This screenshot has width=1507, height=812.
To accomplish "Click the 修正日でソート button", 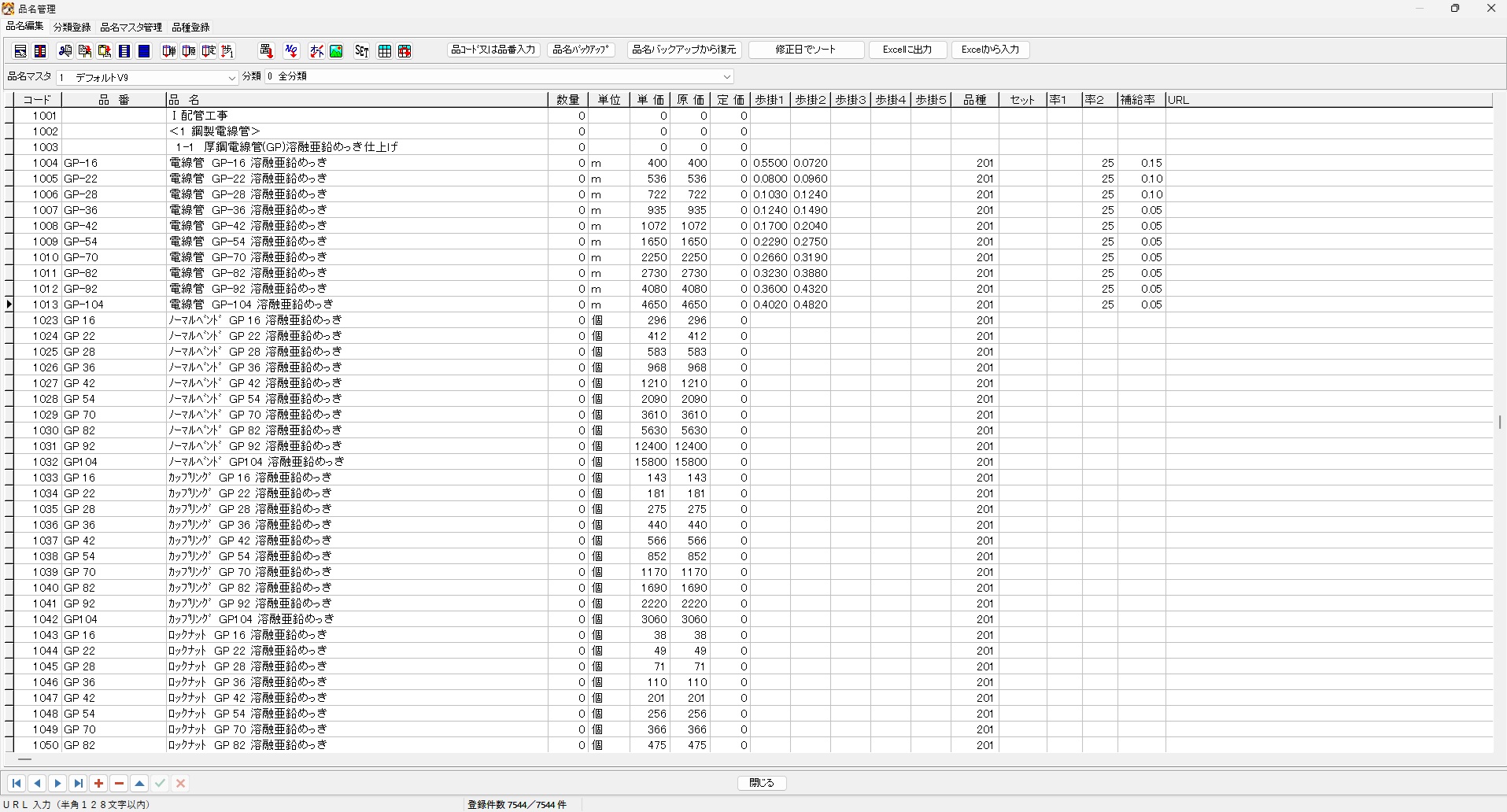I will coord(806,50).
